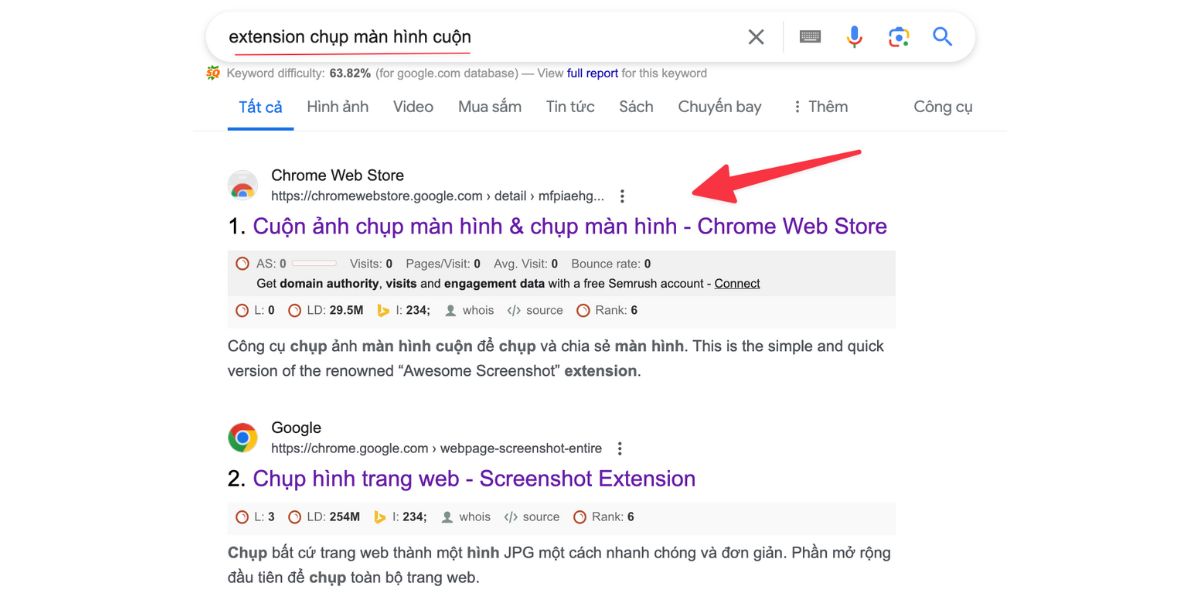Open the full report link

[x=592, y=73]
